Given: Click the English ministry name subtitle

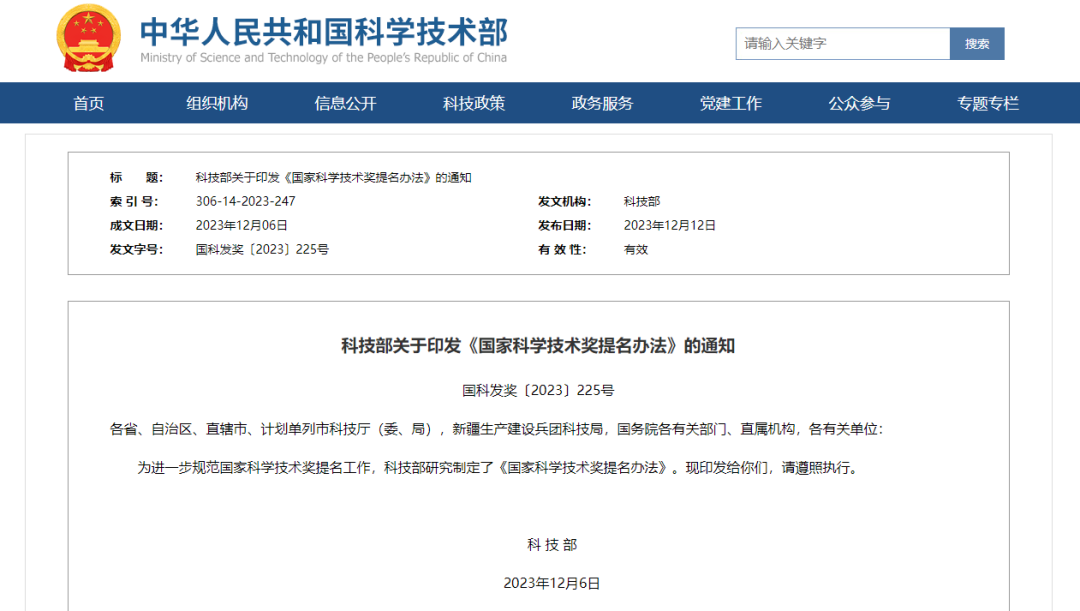Looking at the screenshot, I should pos(323,58).
